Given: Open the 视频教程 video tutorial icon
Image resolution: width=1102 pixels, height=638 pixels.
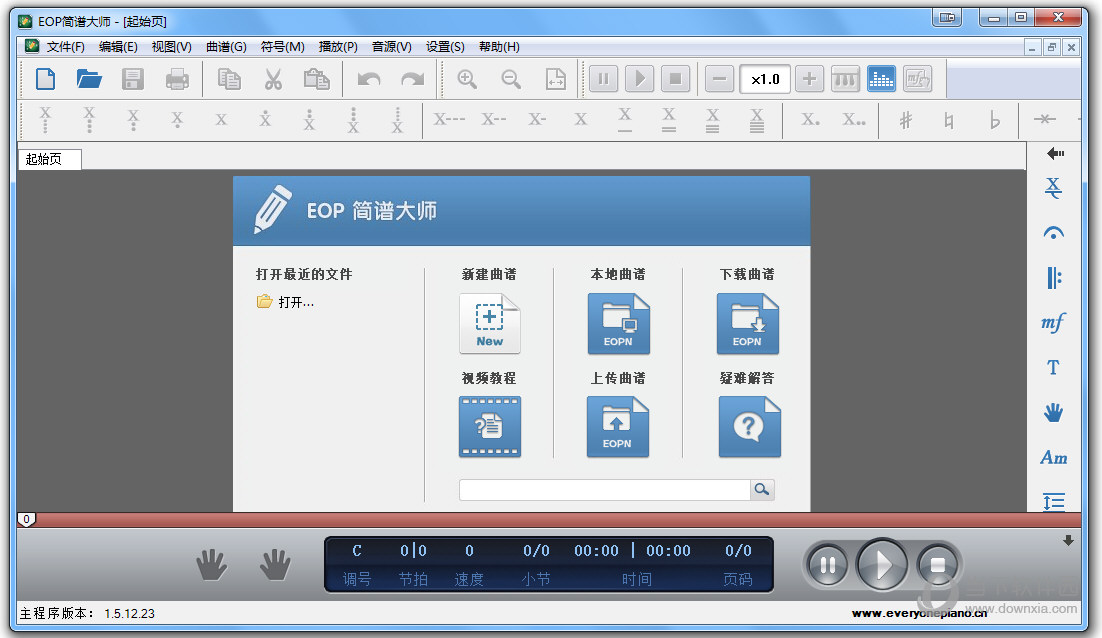Looking at the screenshot, I should coord(490,427).
